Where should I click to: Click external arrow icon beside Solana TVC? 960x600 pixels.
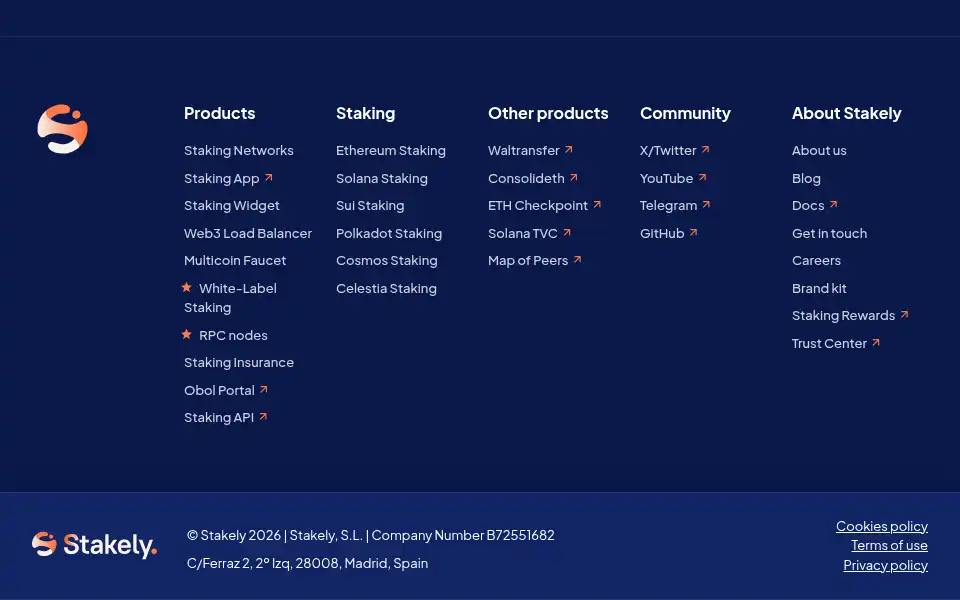(567, 233)
